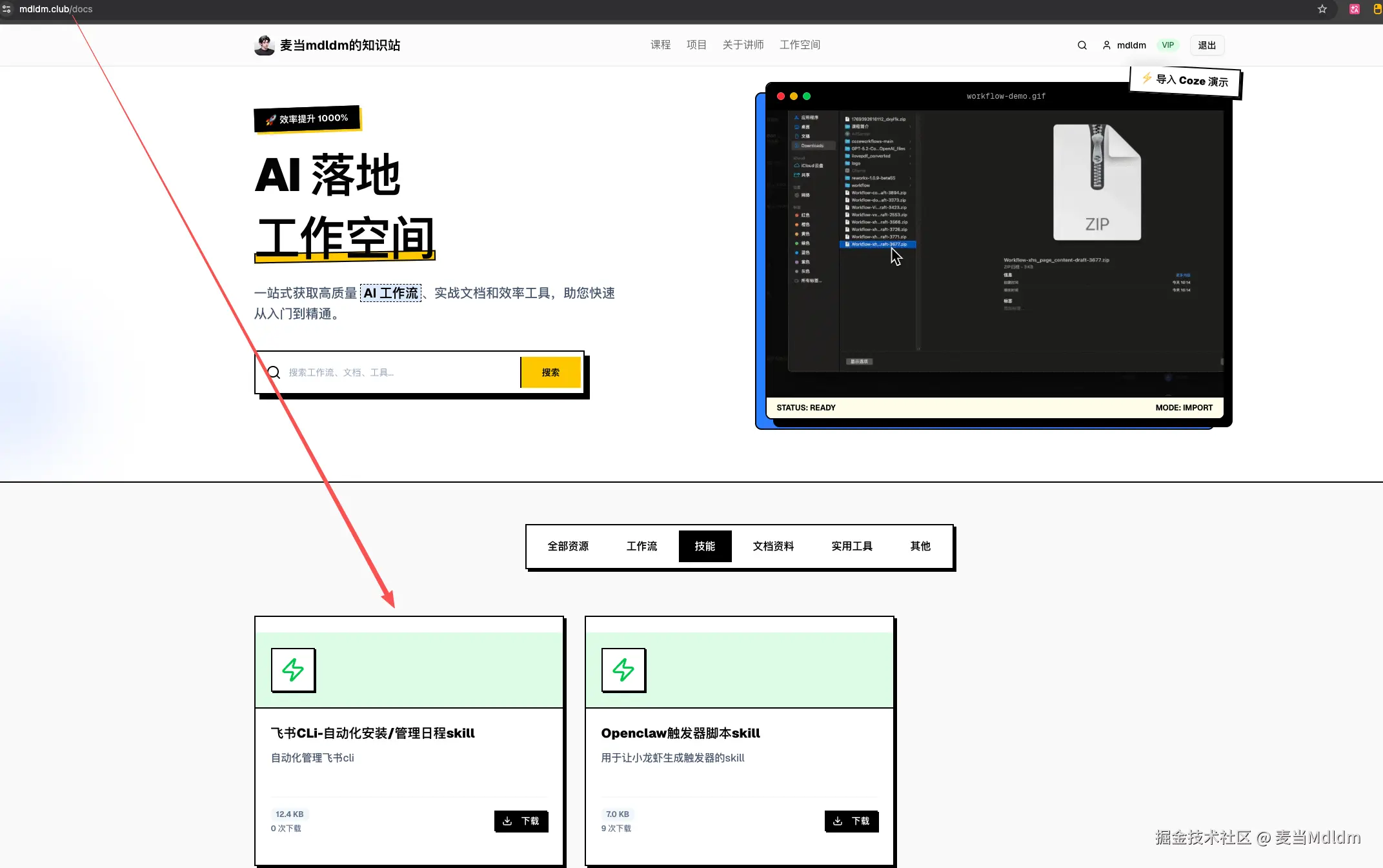Image resolution: width=1383 pixels, height=868 pixels.
Task: Click the VIP badge
Action: (x=1167, y=45)
